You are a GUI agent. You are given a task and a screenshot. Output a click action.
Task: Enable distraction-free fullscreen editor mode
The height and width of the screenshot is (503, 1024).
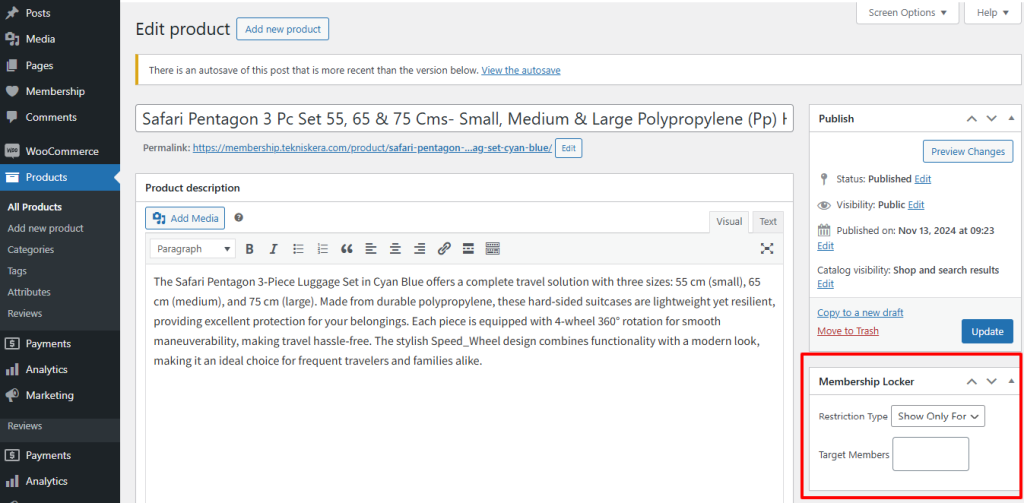coord(767,248)
